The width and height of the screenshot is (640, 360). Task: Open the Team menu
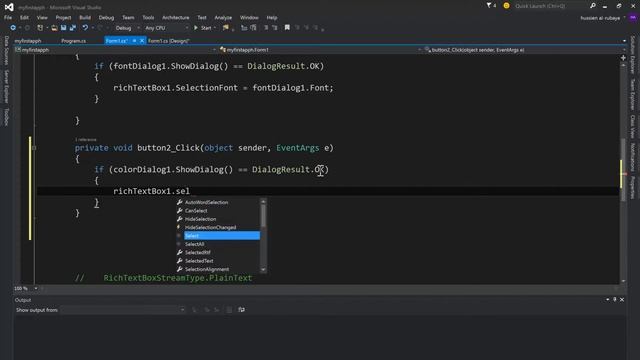(x=128, y=18)
